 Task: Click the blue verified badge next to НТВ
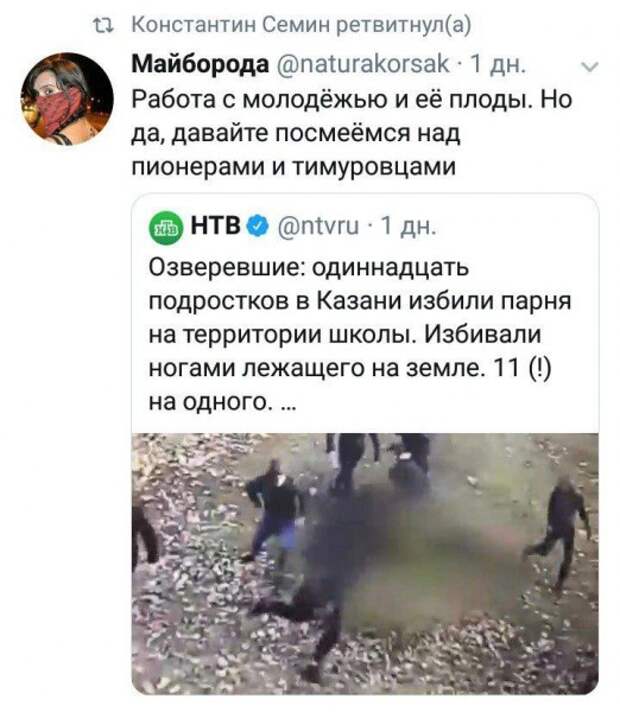(258, 226)
